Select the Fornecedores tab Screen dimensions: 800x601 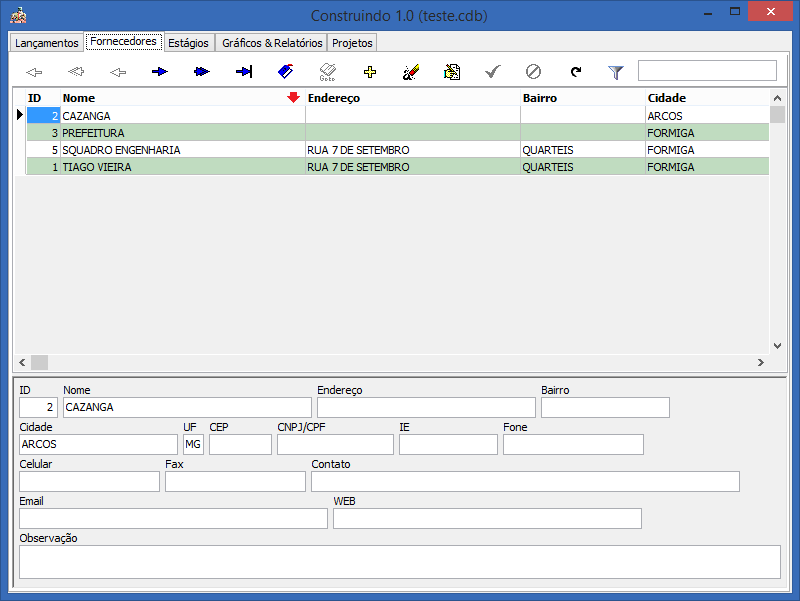tap(123, 41)
